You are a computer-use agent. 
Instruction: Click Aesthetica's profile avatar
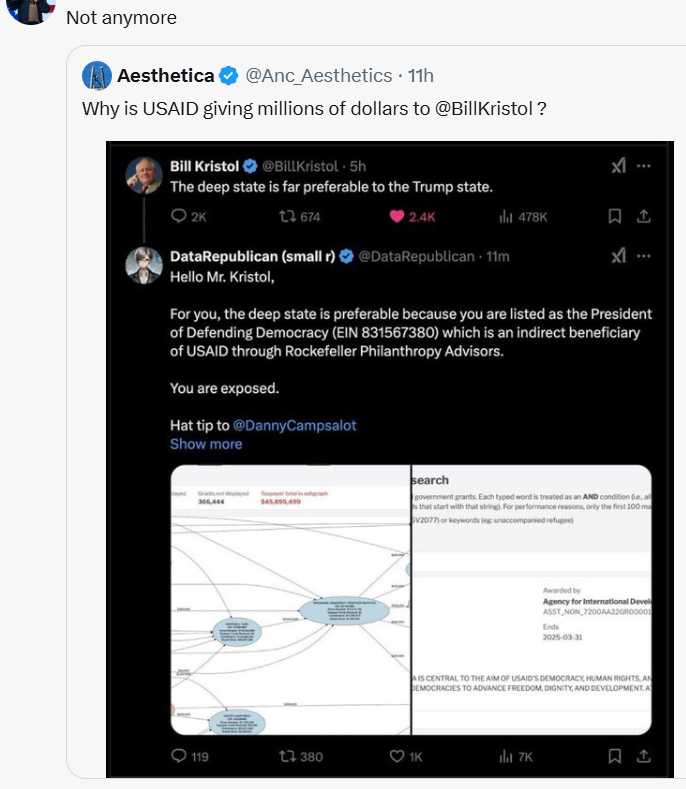97,76
